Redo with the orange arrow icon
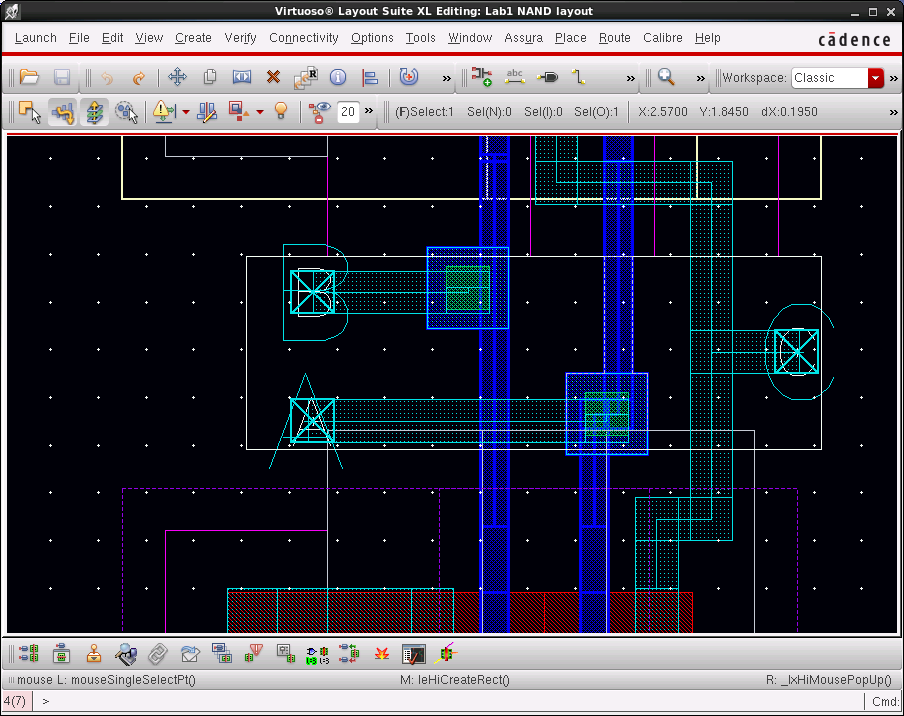This screenshot has width=904, height=716. 138,77
